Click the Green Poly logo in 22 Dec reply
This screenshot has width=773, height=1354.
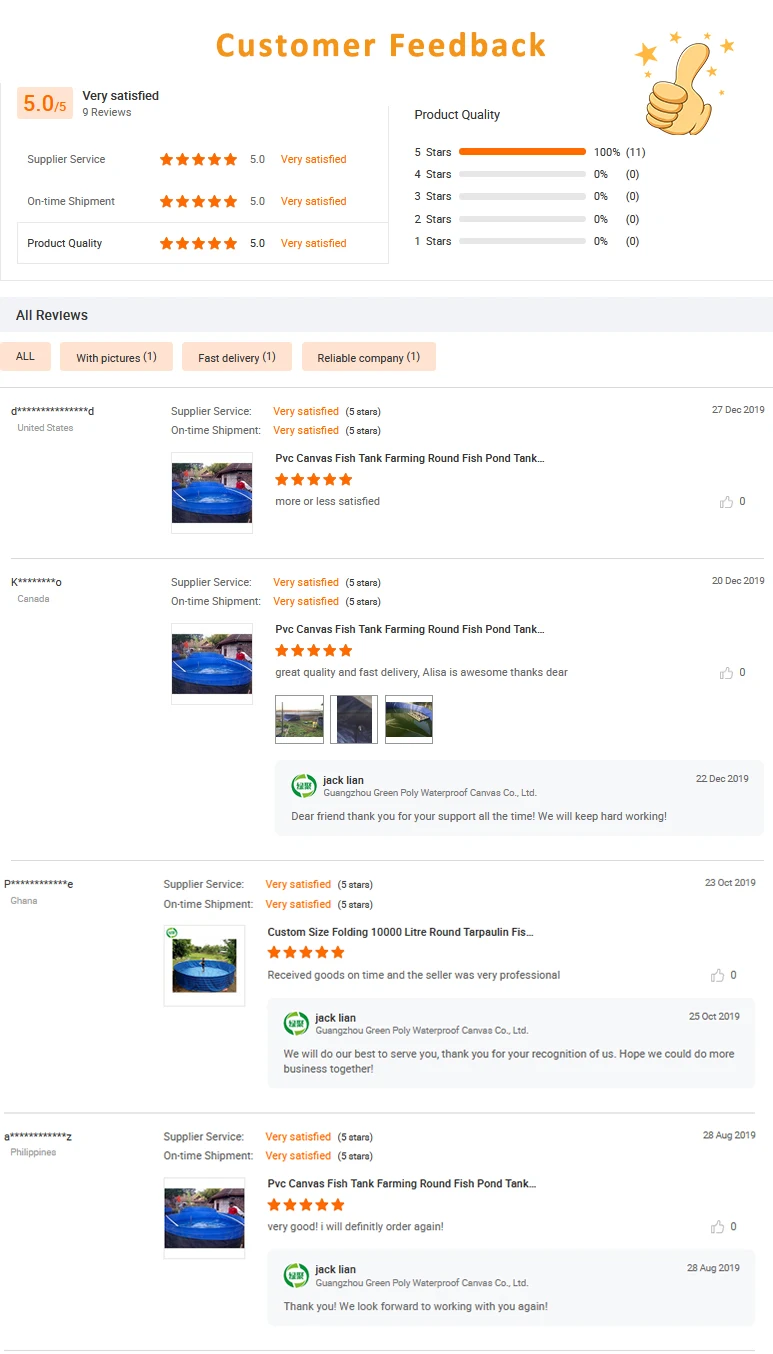click(x=304, y=786)
